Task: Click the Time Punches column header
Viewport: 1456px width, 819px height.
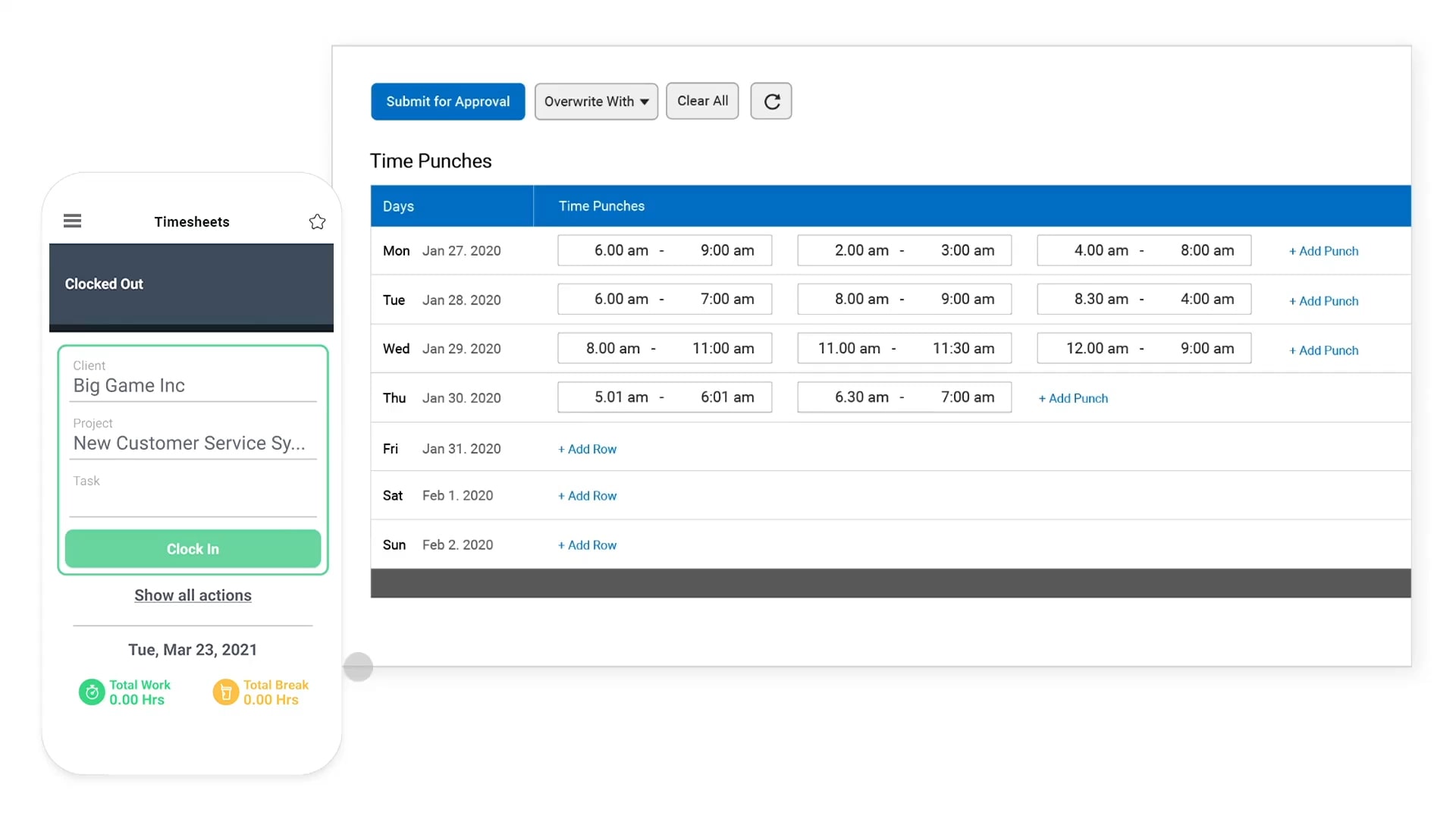Action: coord(972,206)
